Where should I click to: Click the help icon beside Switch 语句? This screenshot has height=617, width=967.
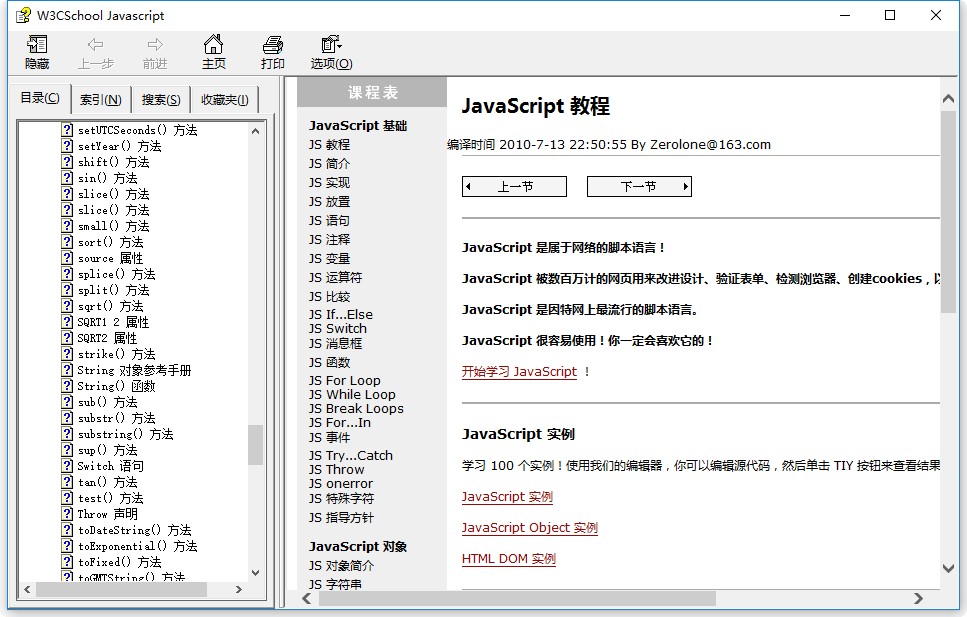pos(67,466)
